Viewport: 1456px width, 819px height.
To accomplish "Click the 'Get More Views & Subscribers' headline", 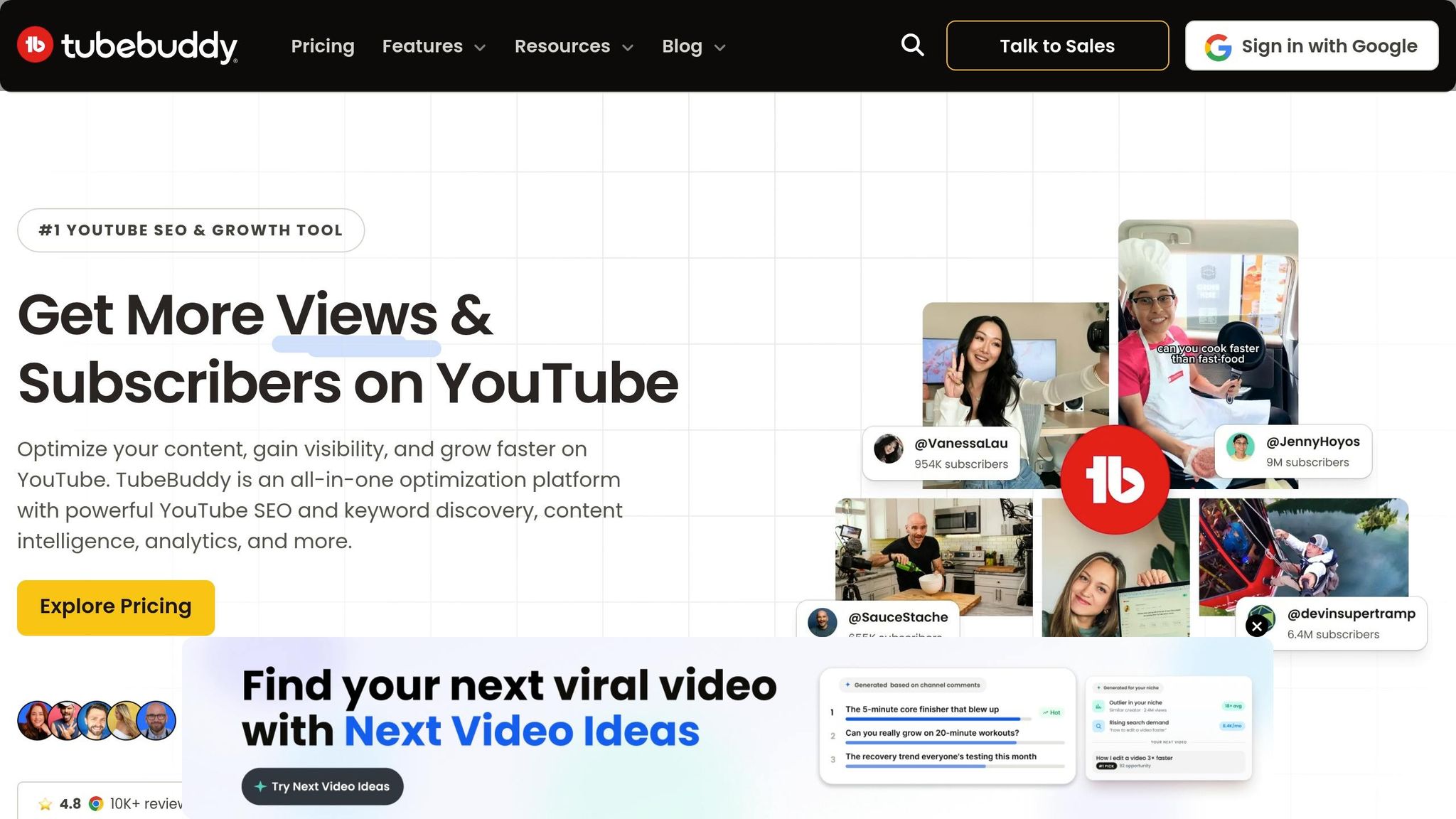I will (348, 349).
